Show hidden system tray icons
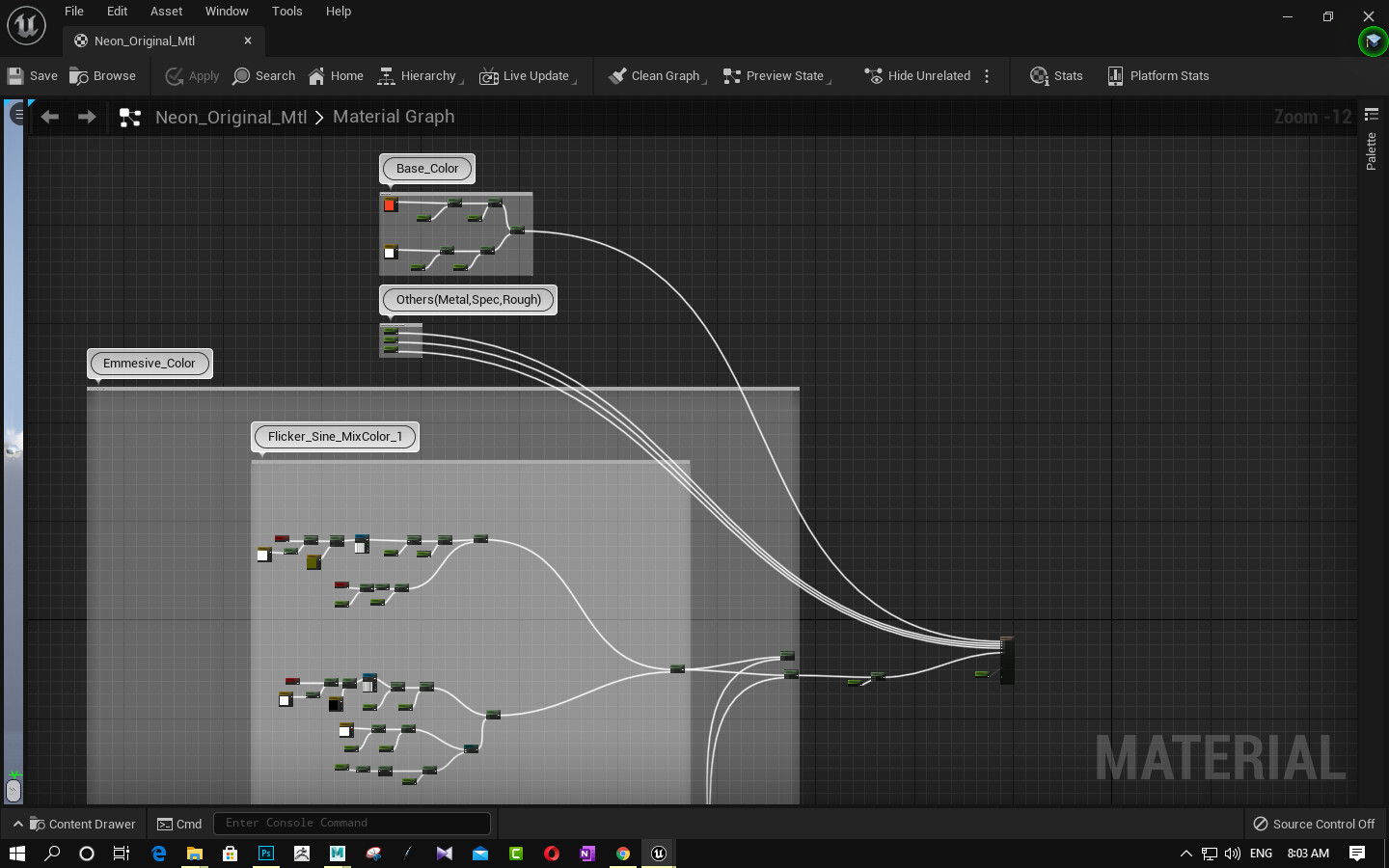The height and width of the screenshot is (868, 1389). [1186, 854]
